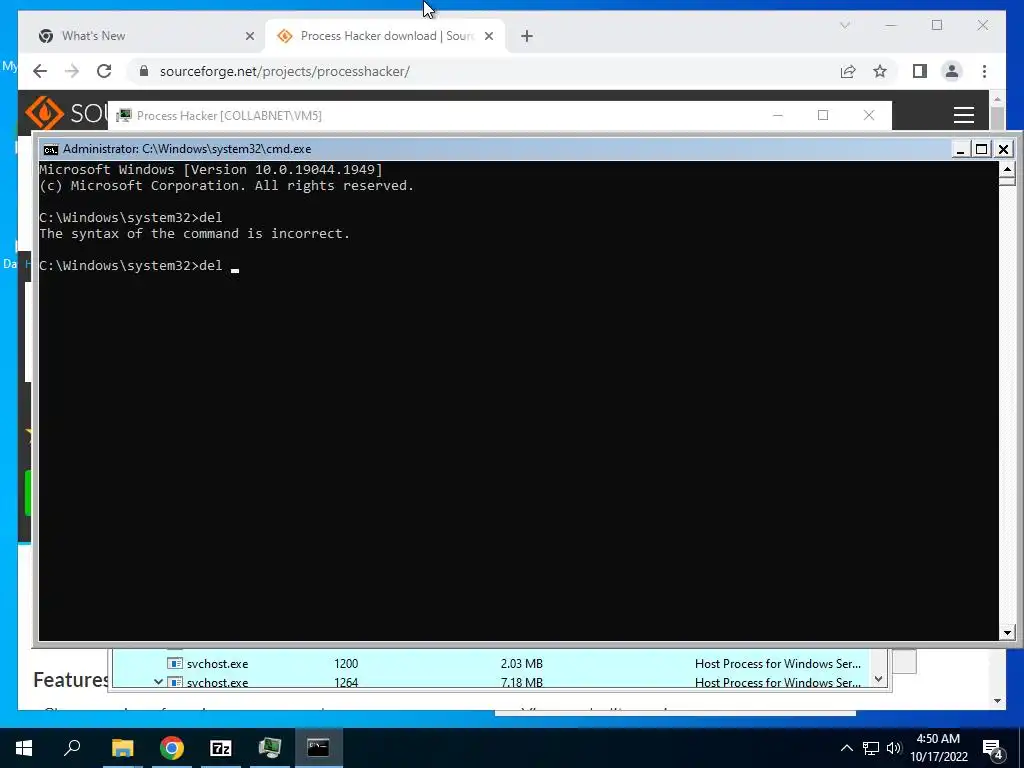
Task: Click Chrome page scrollbar up arrow
Action: (x=997, y=99)
